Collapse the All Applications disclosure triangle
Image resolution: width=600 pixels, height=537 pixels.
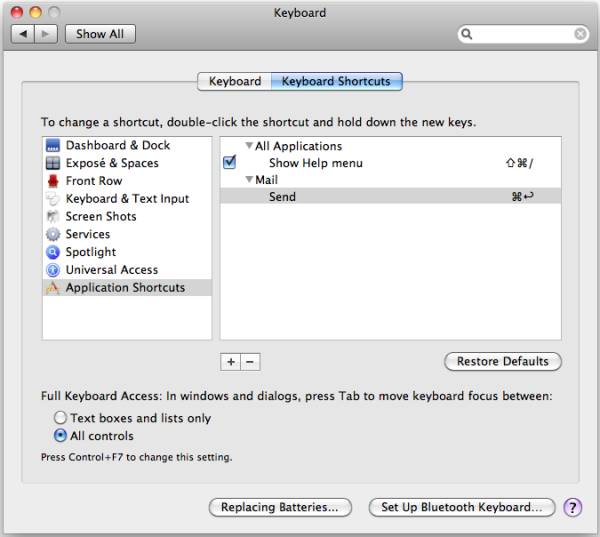[249, 146]
